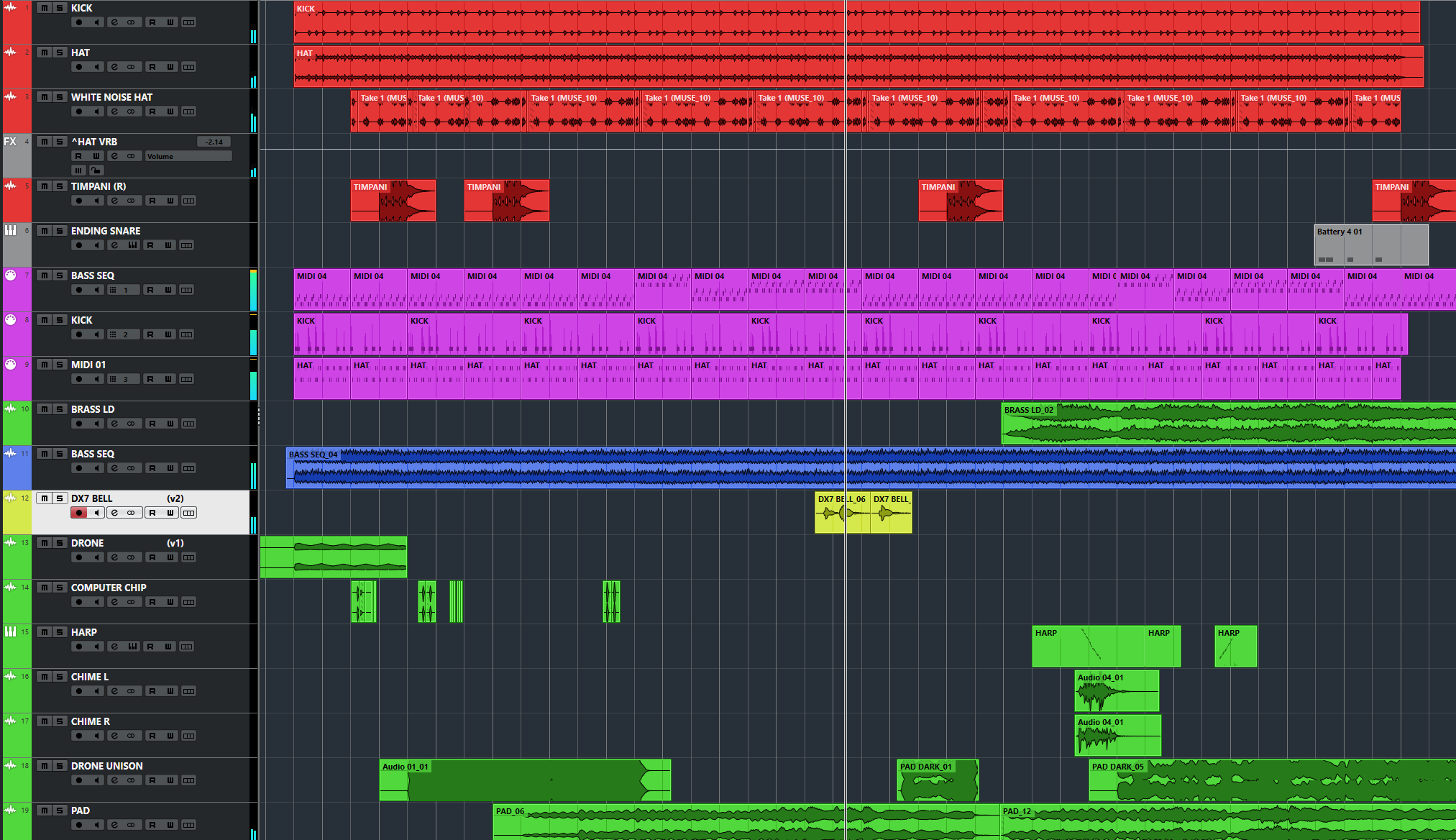
Task: Enable Read automation on DRONE track
Action: pos(152,557)
